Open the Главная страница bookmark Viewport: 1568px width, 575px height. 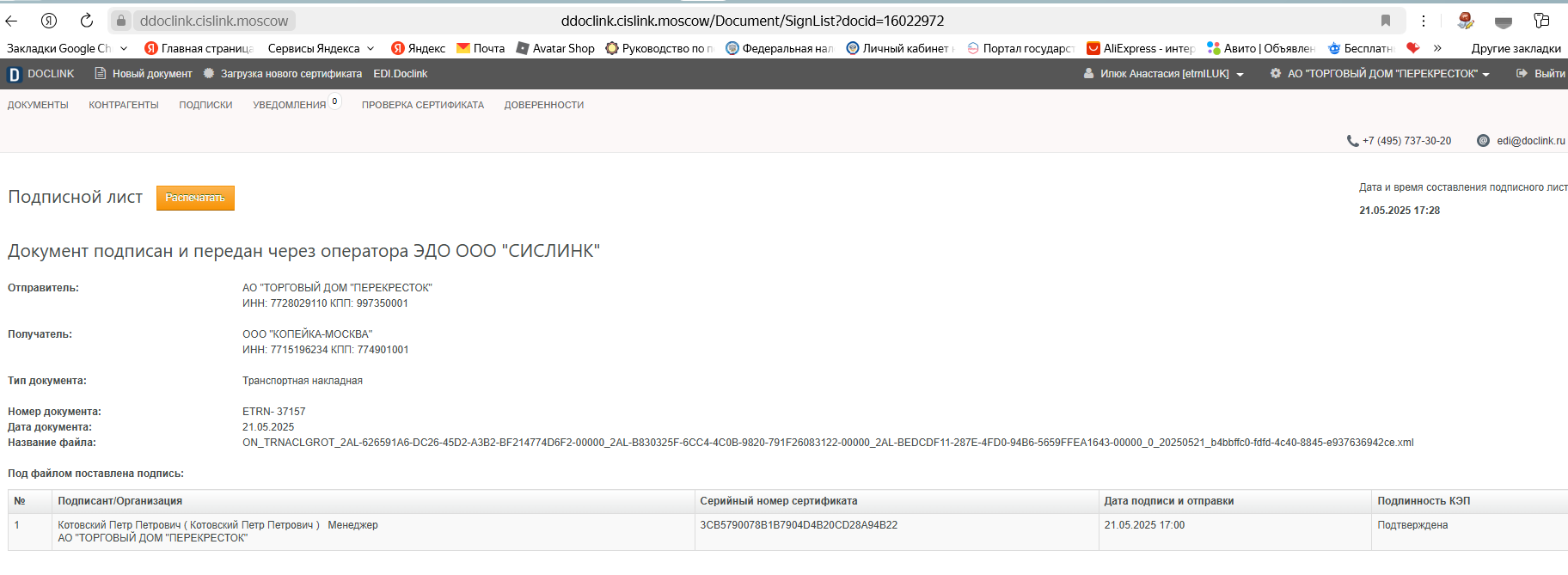(x=199, y=48)
